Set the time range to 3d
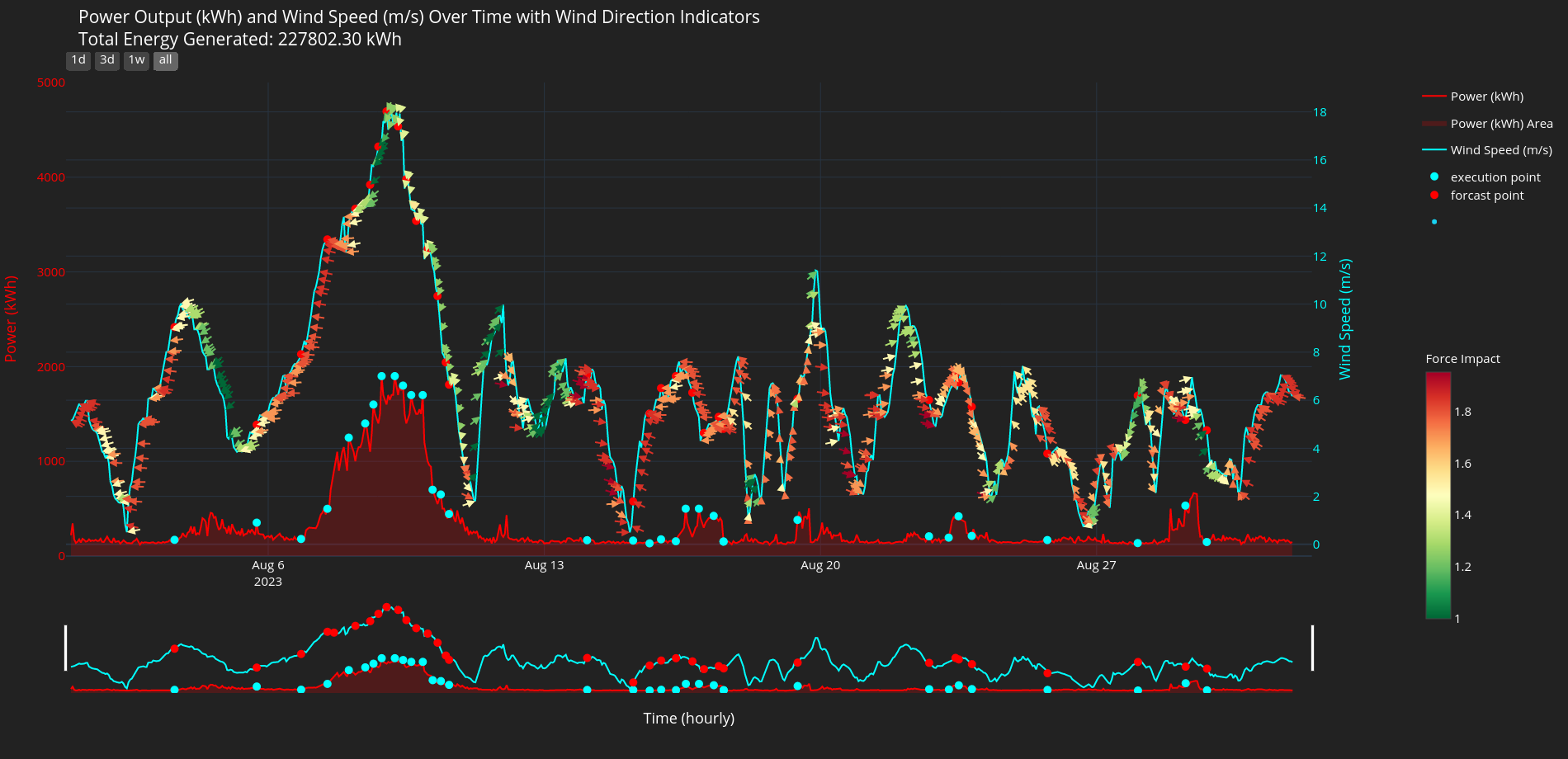This screenshot has height=759, width=1568. (x=107, y=60)
